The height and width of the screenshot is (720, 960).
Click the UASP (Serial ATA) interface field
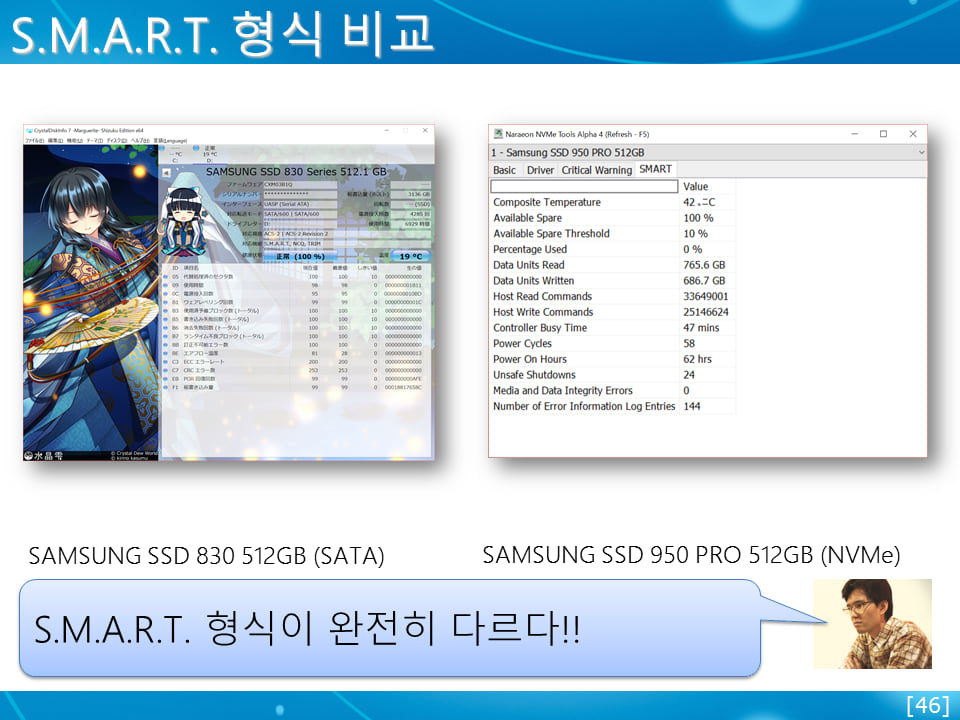[300, 204]
